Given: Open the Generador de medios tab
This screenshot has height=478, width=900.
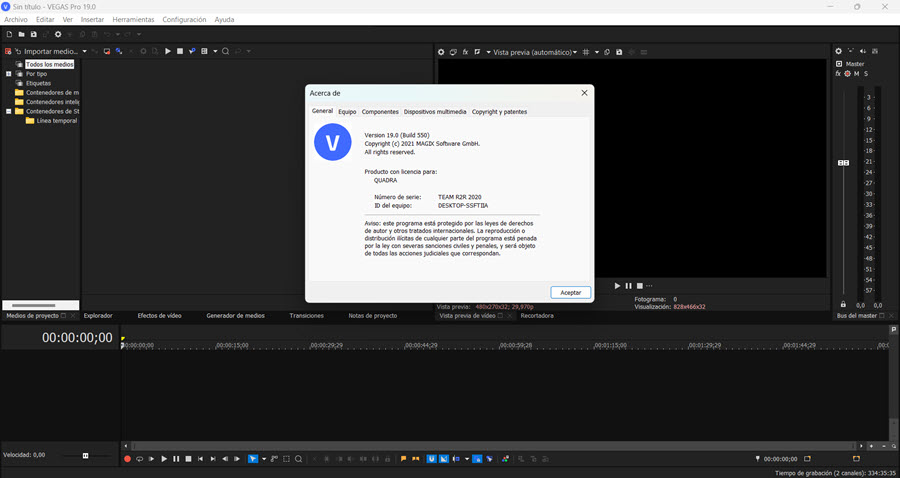Looking at the screenshot, I should pos(235,316).
